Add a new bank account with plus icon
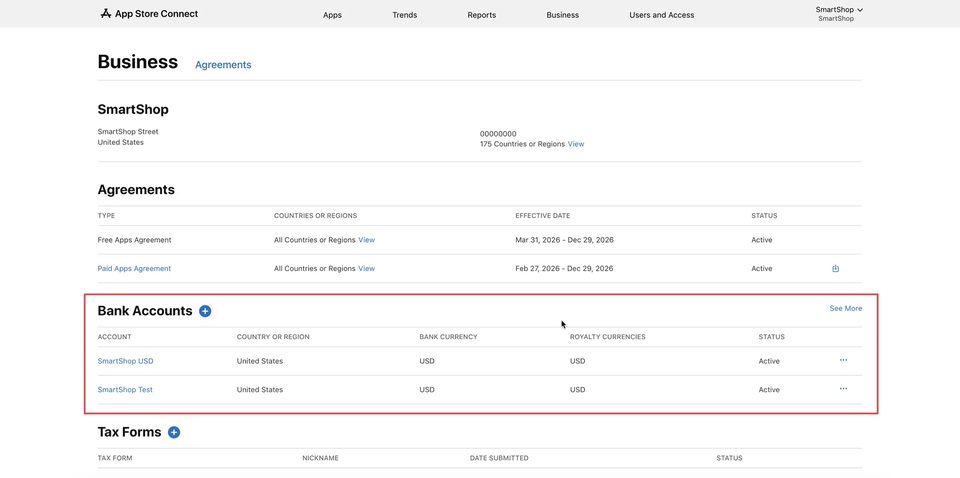This screenshot has height=478, width=960. click(x=205, y=311)
